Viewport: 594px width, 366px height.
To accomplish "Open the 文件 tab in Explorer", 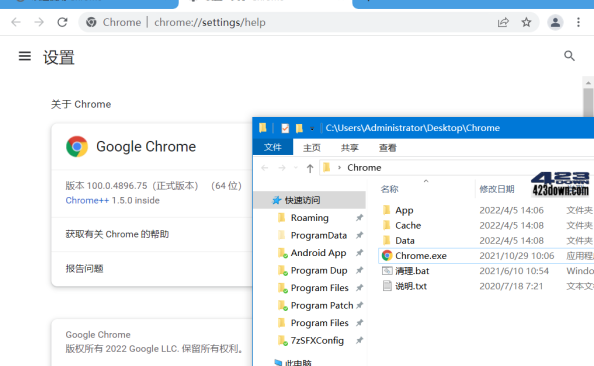I will (273, 147).
